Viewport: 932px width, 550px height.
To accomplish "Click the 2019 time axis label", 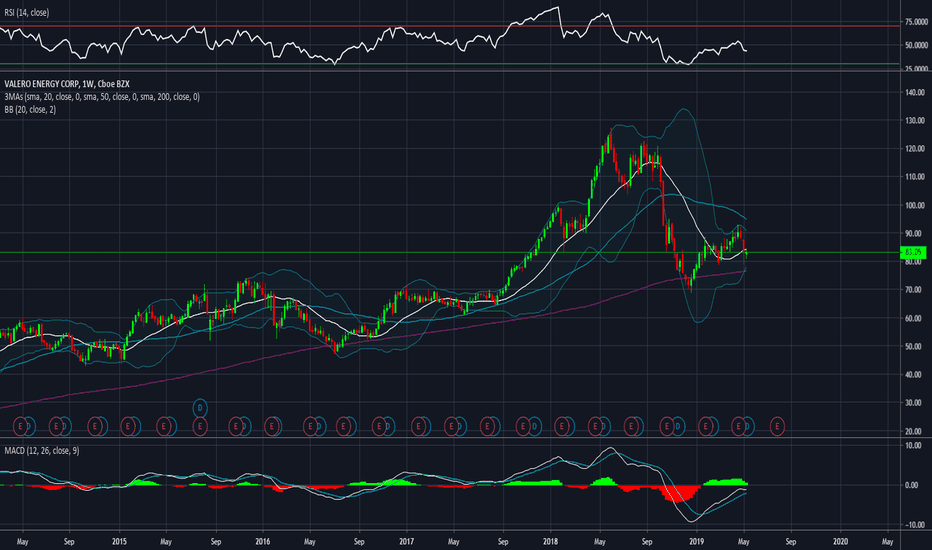I will (x=696, y=542).
